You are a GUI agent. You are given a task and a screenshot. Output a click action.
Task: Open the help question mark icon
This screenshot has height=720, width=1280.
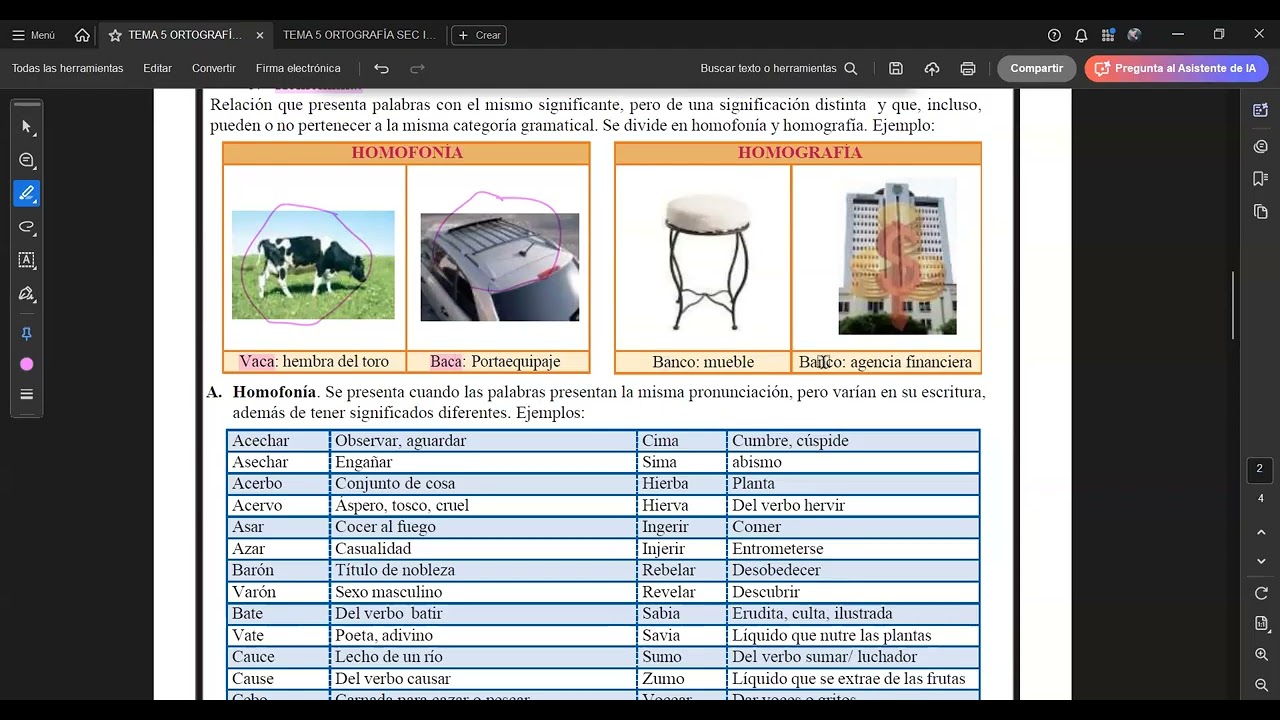click(x=1054, y=35)
